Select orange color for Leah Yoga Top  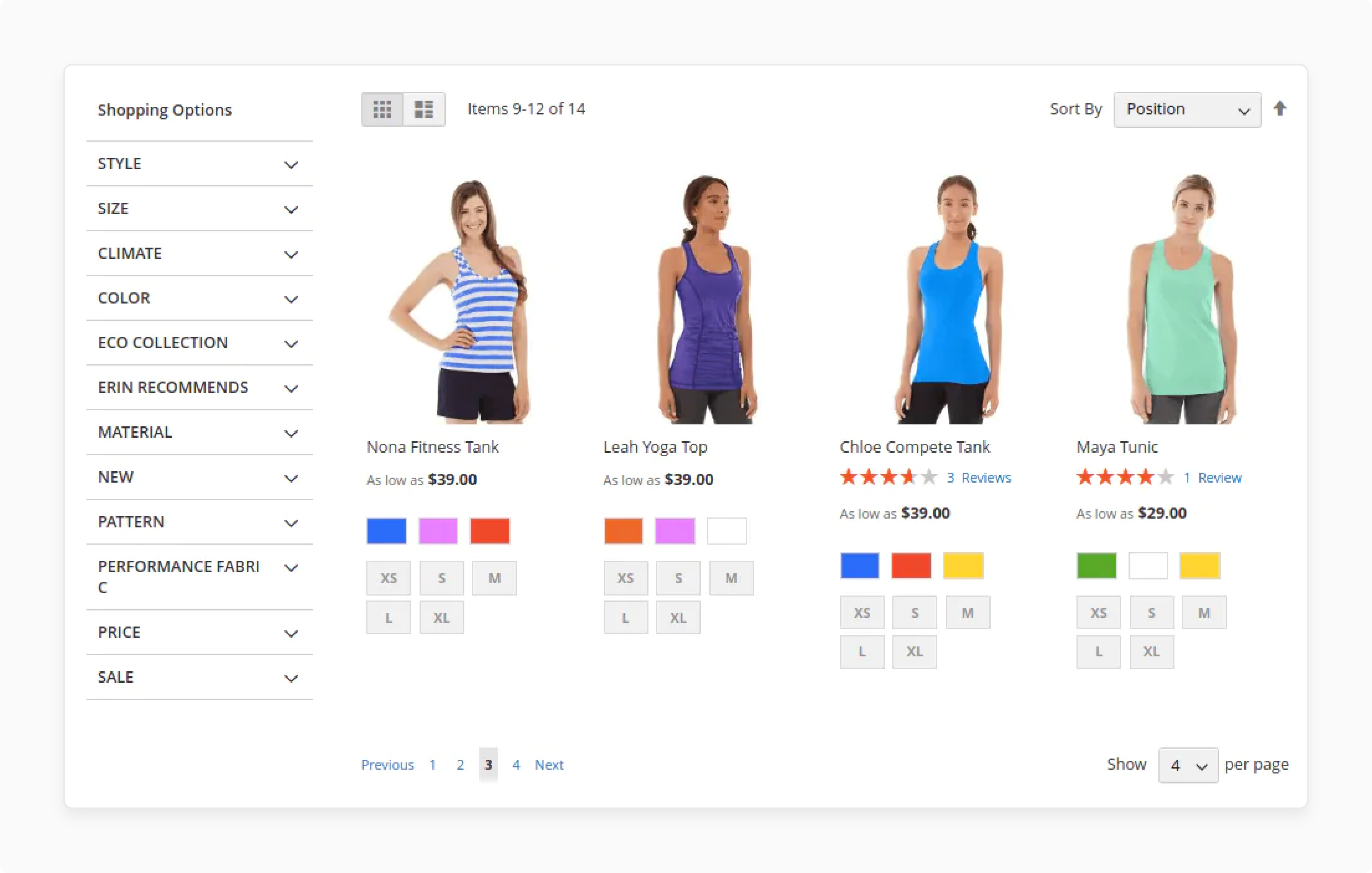pyautogui.click(x=623, y=531)
